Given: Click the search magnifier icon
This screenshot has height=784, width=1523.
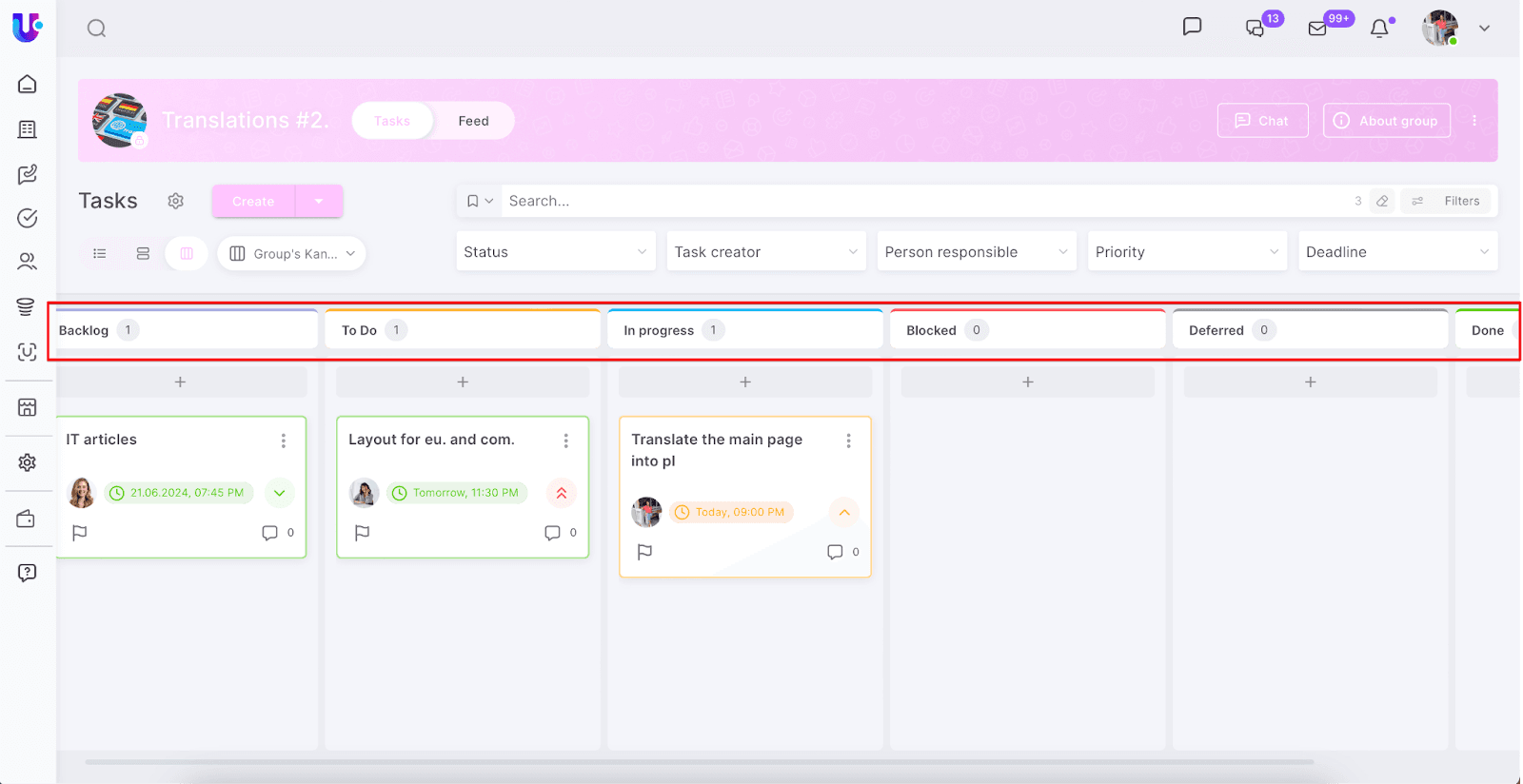Looking at the screenshot, I should (x=96, y=29).
